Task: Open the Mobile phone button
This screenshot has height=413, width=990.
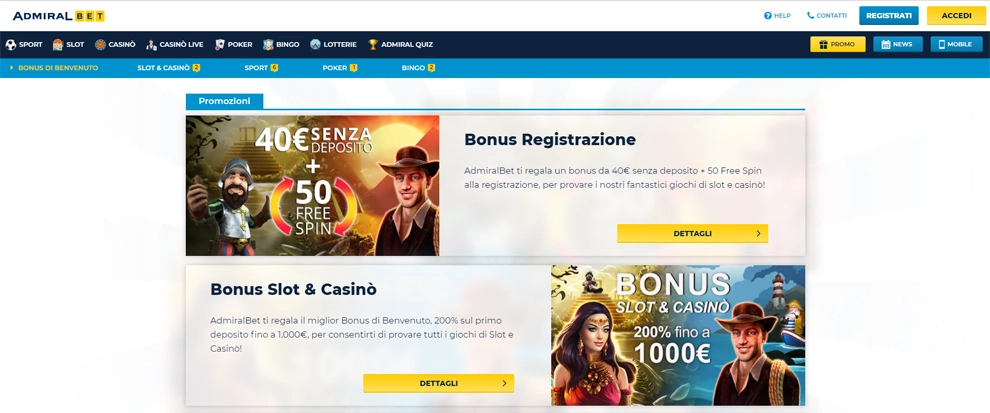Action: pyautogui.click(x=956, y=44)
